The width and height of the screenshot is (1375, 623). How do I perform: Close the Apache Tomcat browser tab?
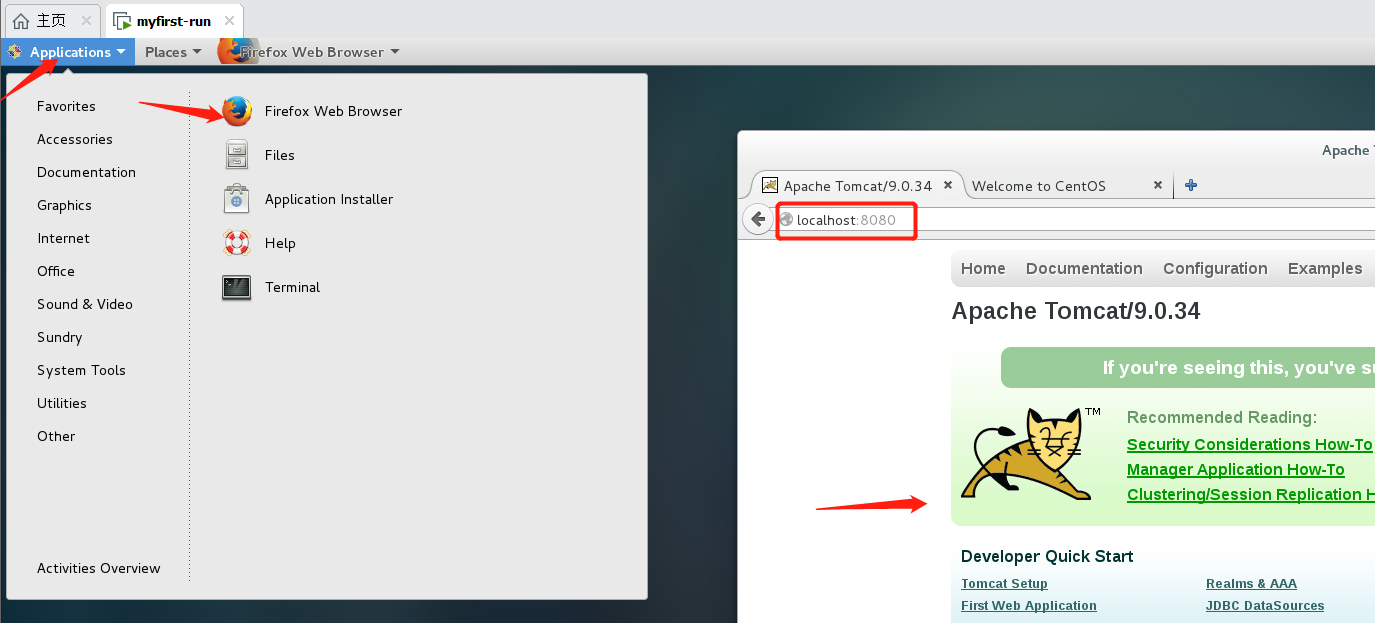click(x=947, y=185)
